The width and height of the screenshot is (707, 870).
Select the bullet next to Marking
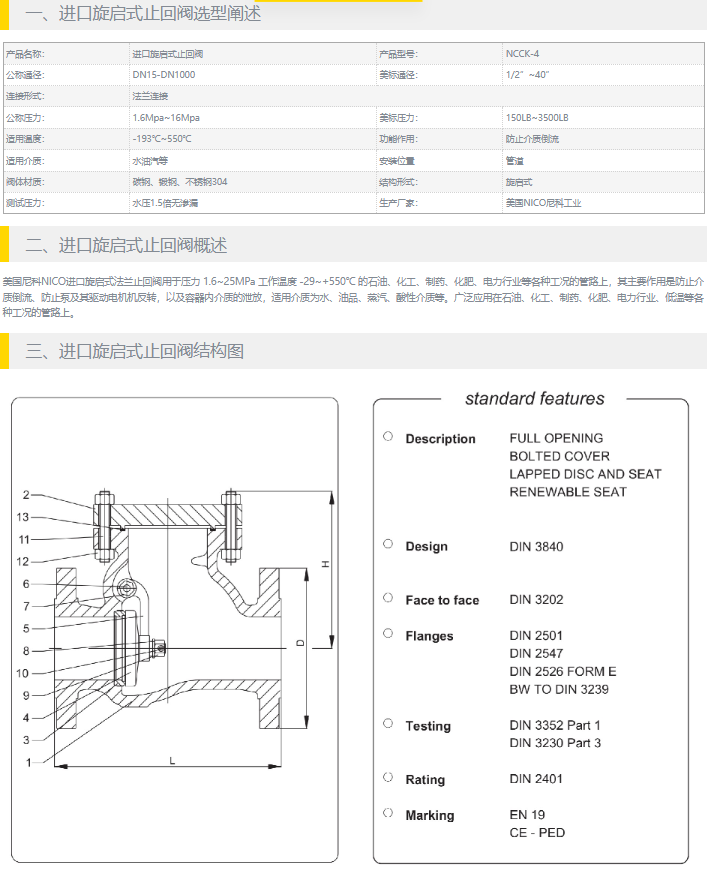coord(388,813)
